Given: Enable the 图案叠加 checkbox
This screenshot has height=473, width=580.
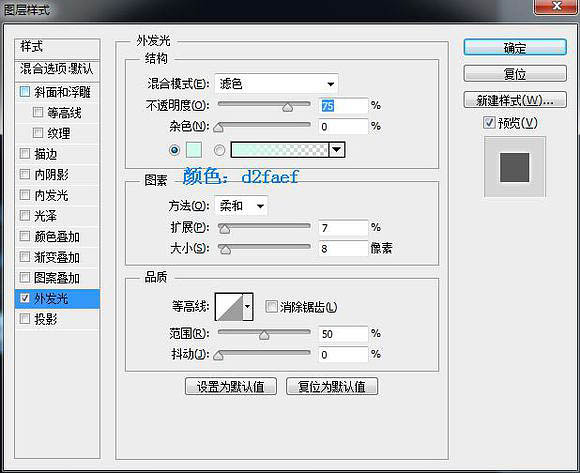Looking at the screenshot, I should click(25, 277).
